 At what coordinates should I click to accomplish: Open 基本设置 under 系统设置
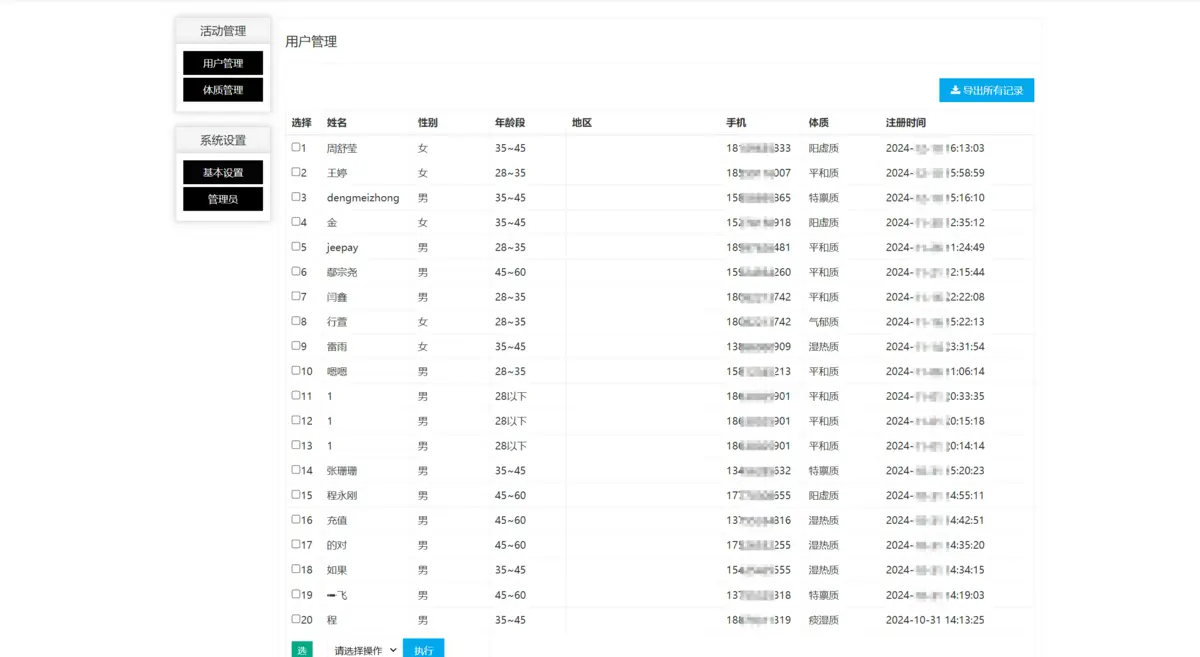coord(223,172)
